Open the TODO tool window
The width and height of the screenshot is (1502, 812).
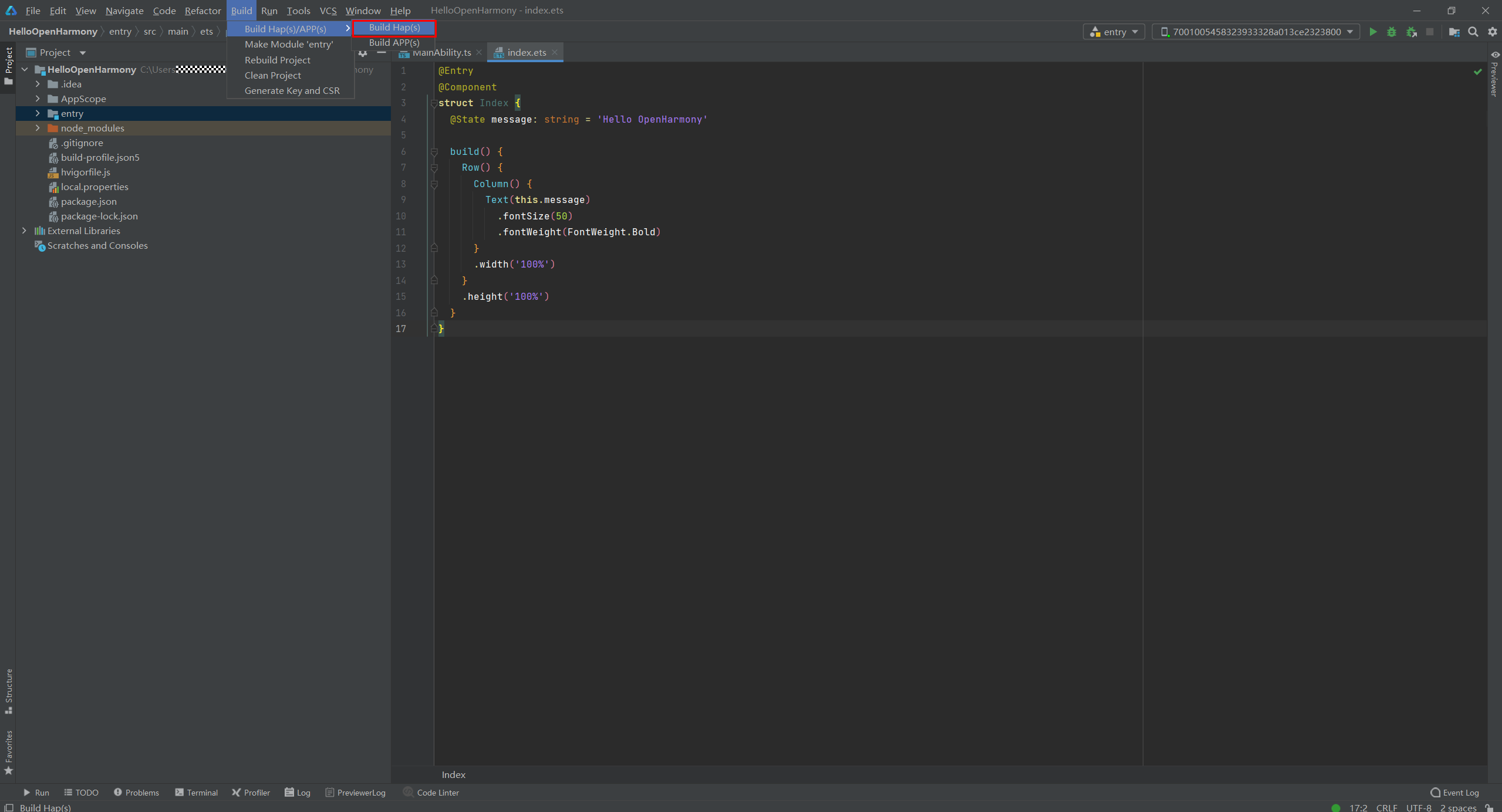tap(81, 792)
